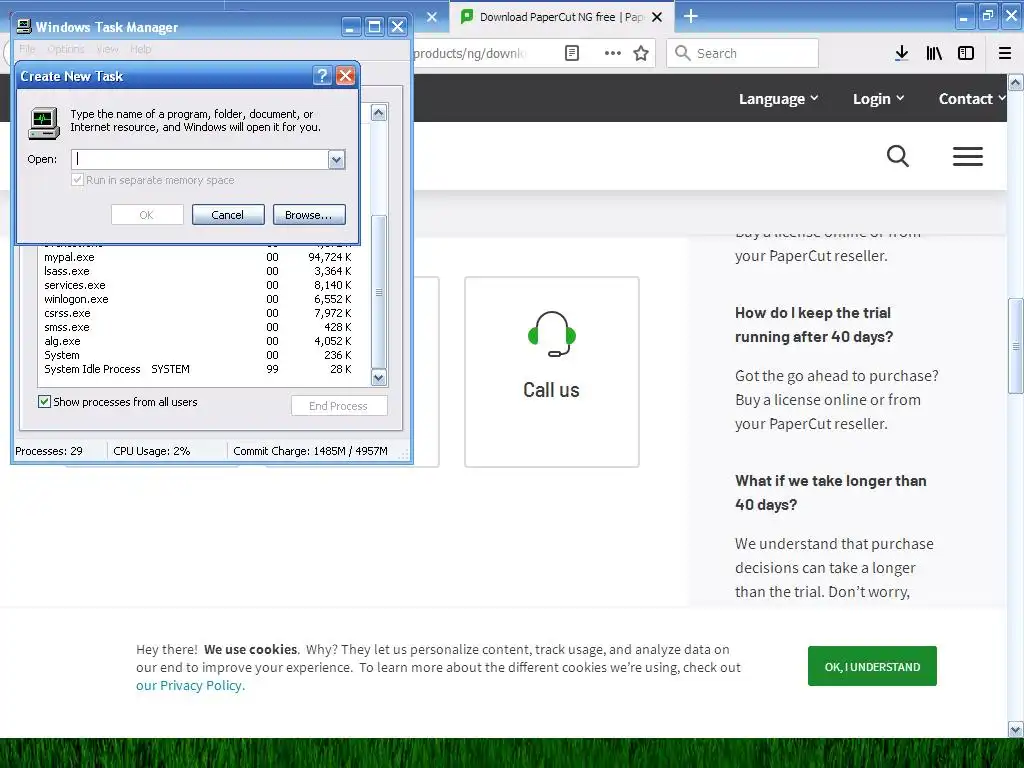Click the computer icon in Create New Task dialog
The width and height of the screenshot is (1024, 768).
click(44, 123)
